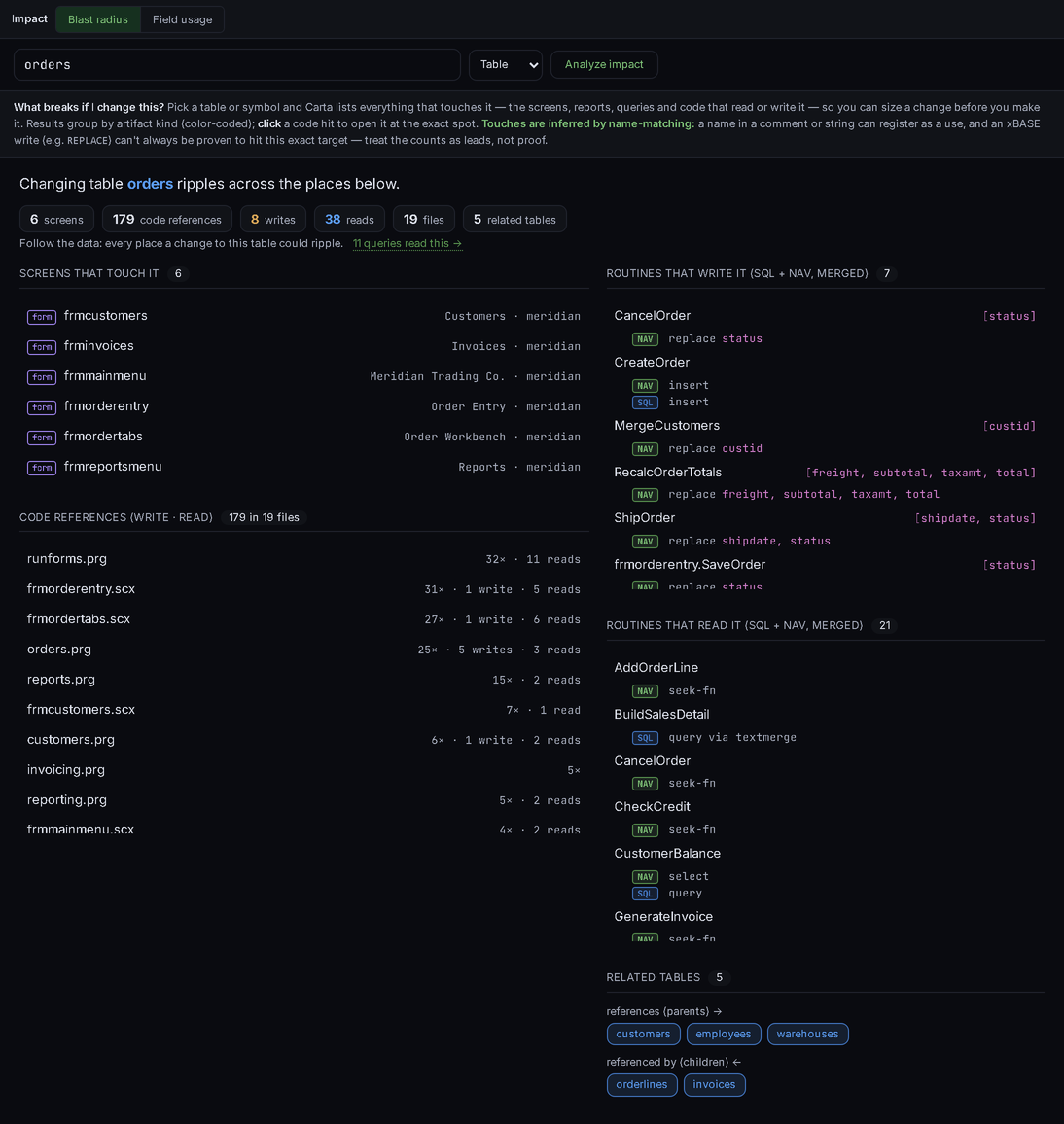Screen dimensions: 1064x1124
Task: Click the form icon beside frmmainmenu
Action: tap(42, 377)
